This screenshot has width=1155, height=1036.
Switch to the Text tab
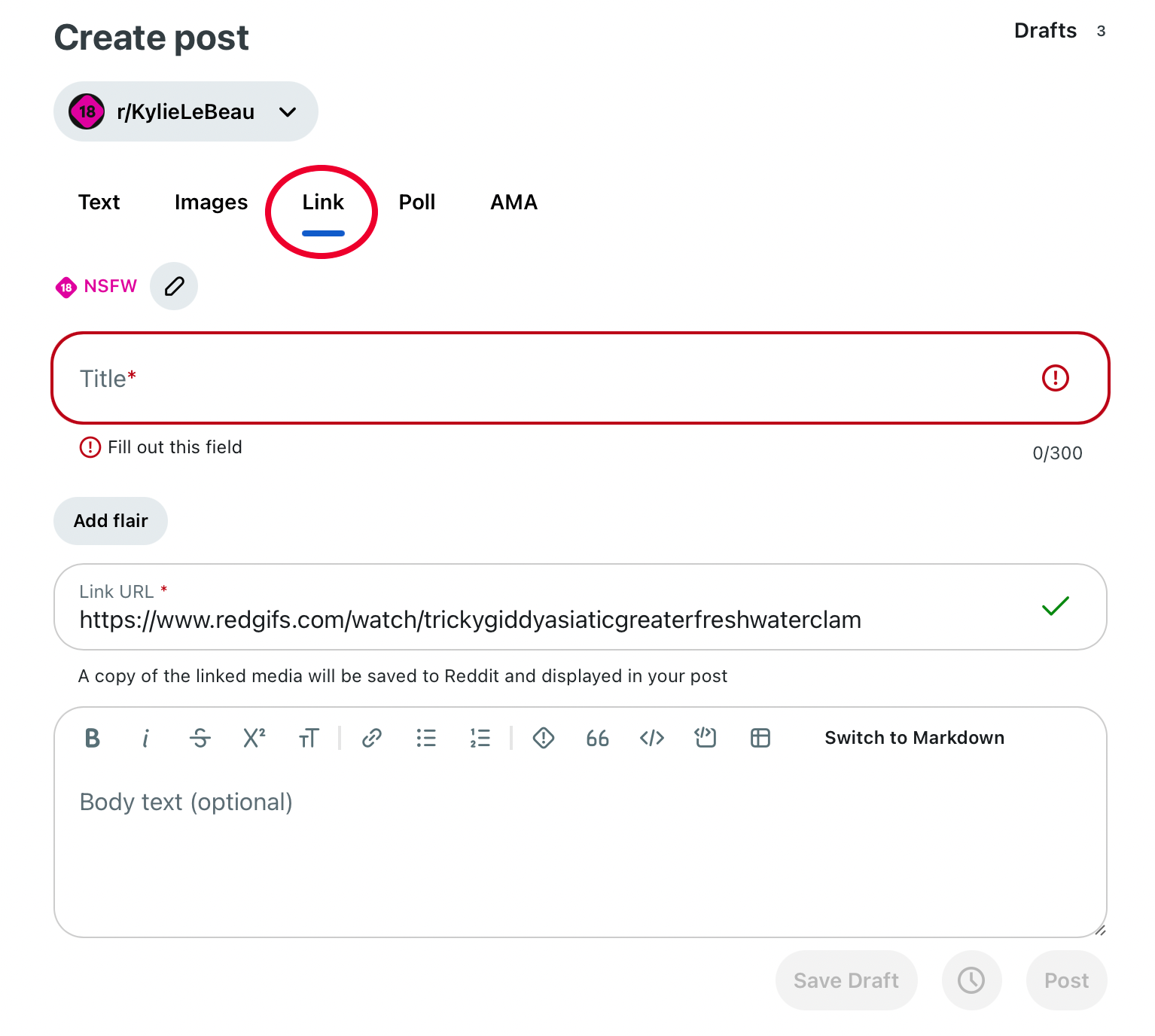coord(99,202)
